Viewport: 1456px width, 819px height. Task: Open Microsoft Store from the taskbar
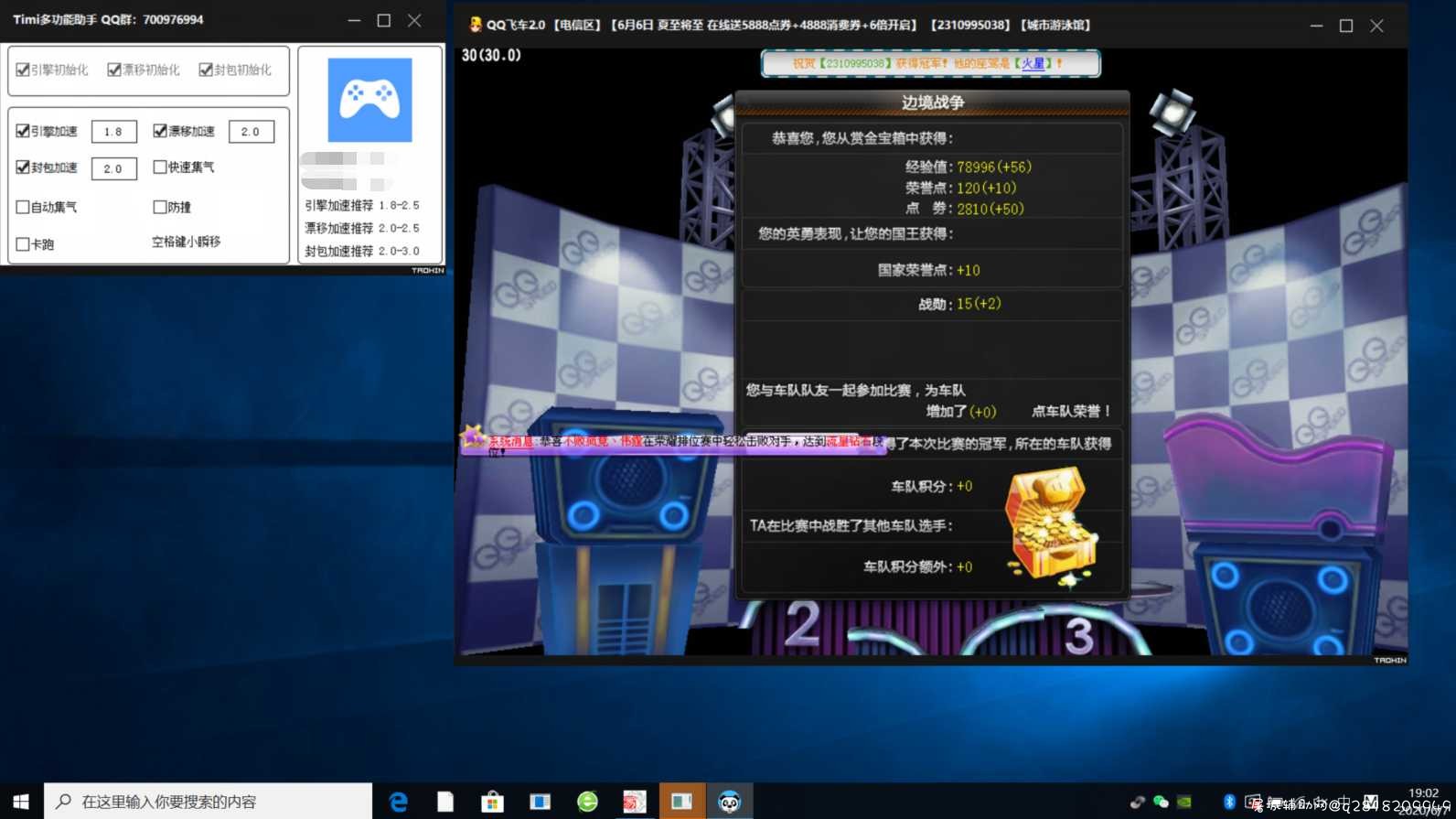click(493, 802)
